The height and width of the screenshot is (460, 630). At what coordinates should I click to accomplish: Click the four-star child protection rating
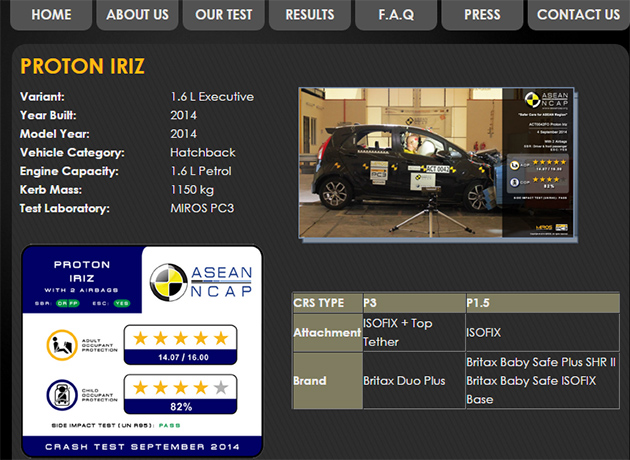180,387
